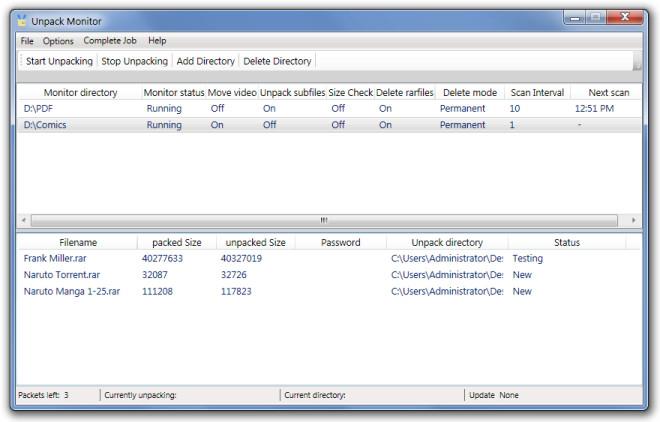Sort files by packed Size header
Screen dimensions: 660x422
[177, 242]
